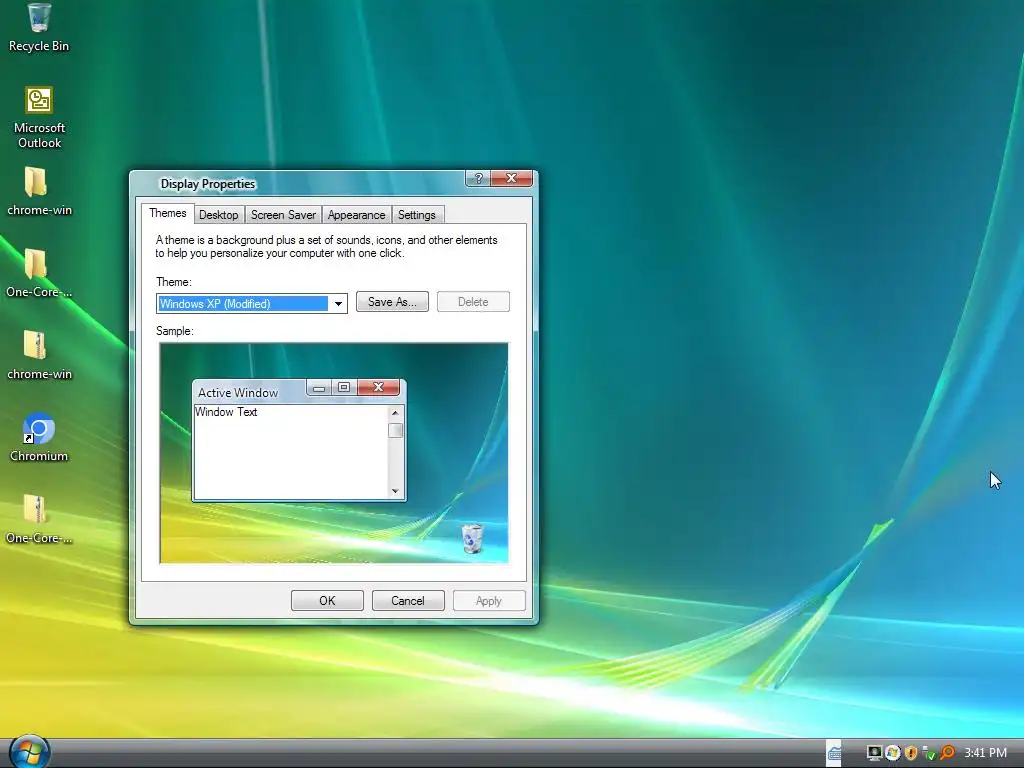Close the Display Properties dialog

[511, 178]
